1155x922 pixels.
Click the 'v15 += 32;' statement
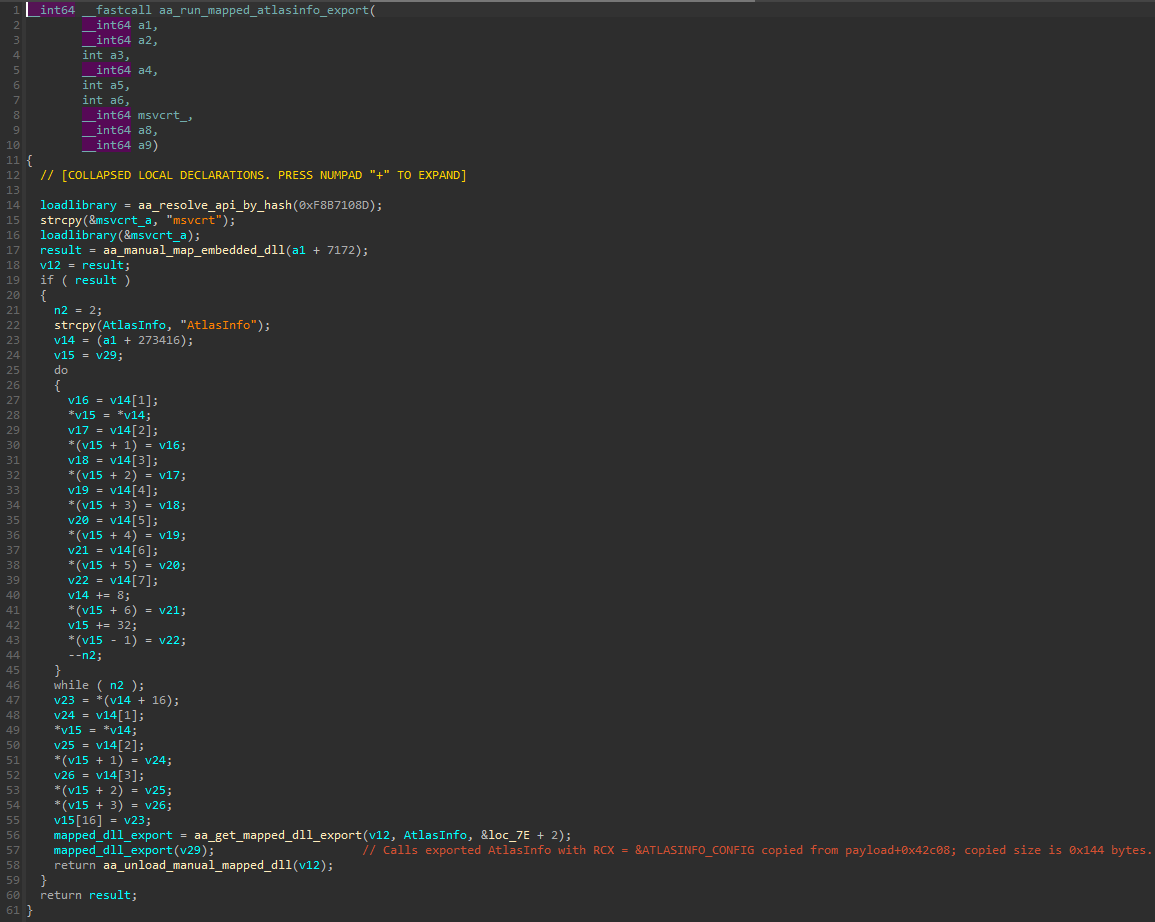pyautogui.click(x=102, y=626)
